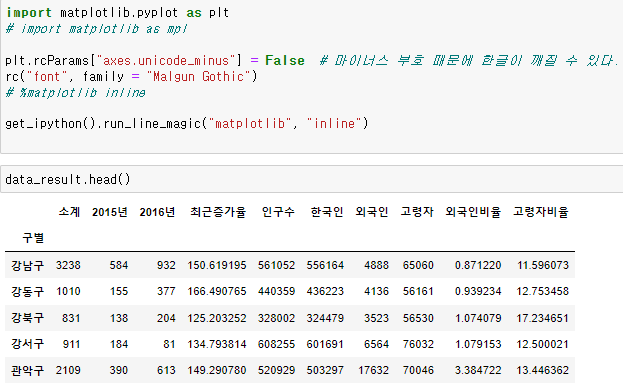Click the 외국인비율 column header
This screenshot has width=623, height=392.
tap(473, 212)
